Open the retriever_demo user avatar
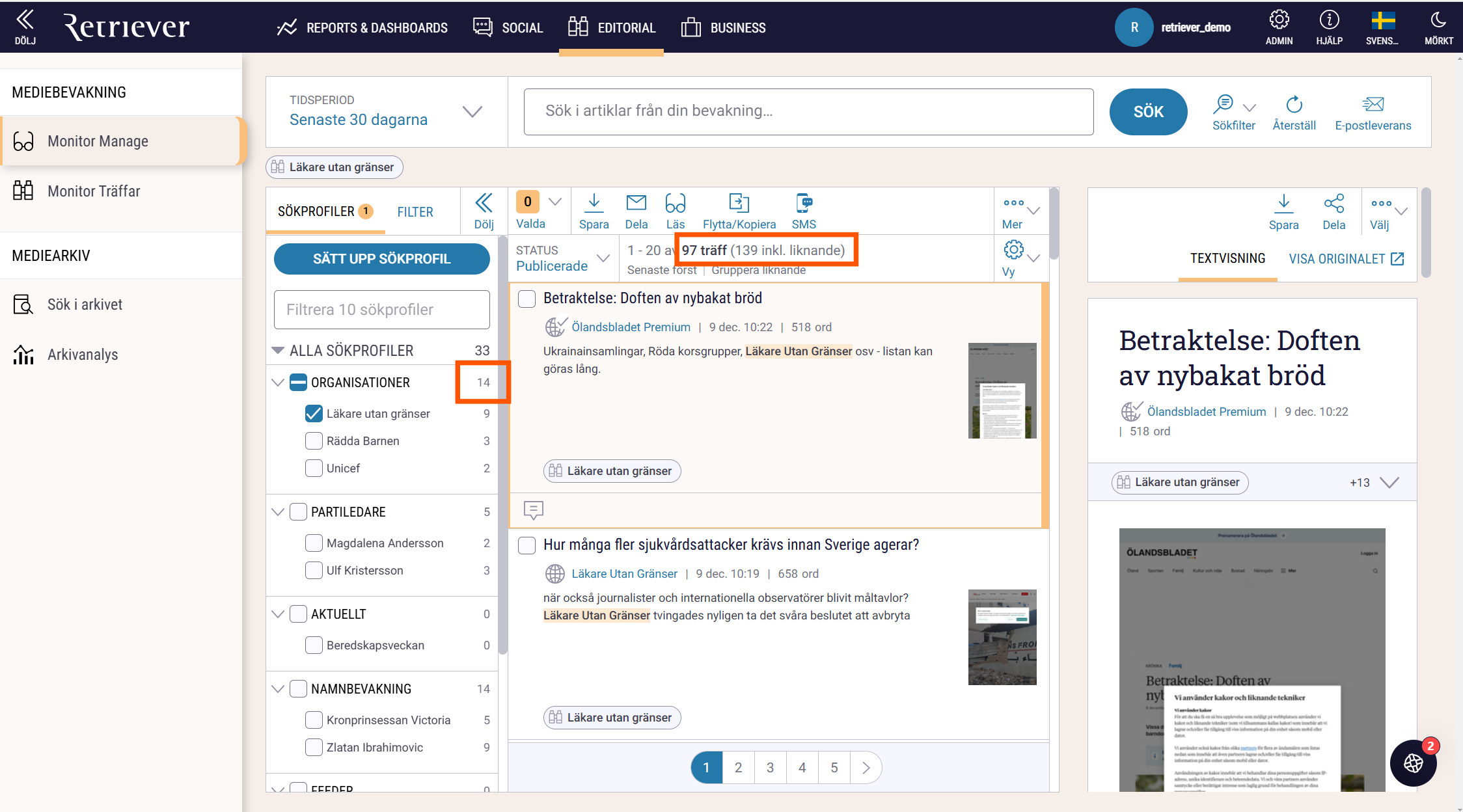Viewport: 1463px width, 812px height. click(1134, 27)
